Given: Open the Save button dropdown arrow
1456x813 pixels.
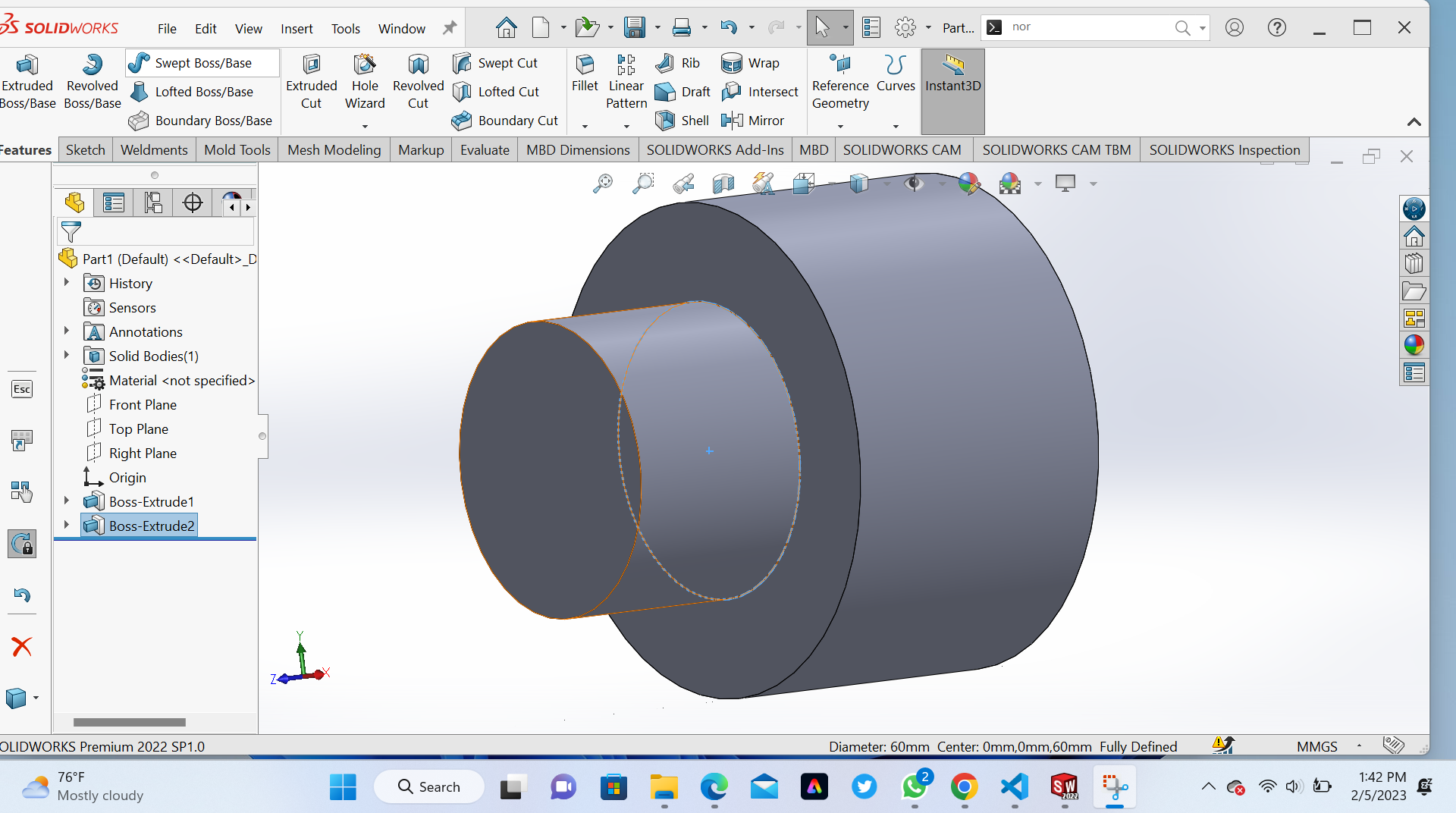Looking at the screenshot, I should pyautogui.click(x=657, y=28).
